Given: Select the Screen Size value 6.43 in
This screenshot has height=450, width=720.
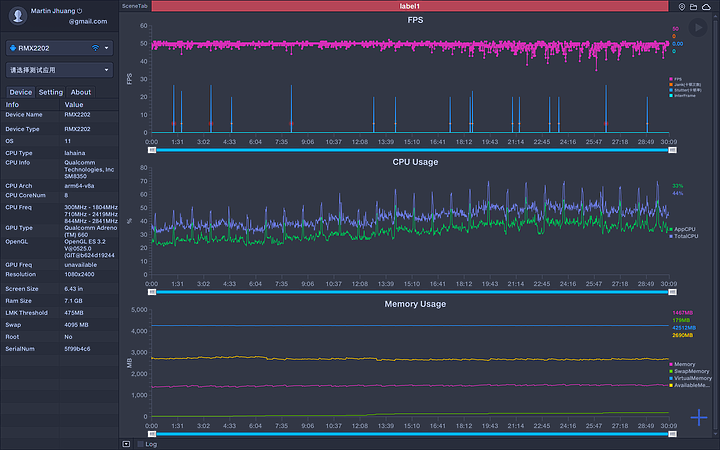Looking at the screenshot, I should coord(73,289).
